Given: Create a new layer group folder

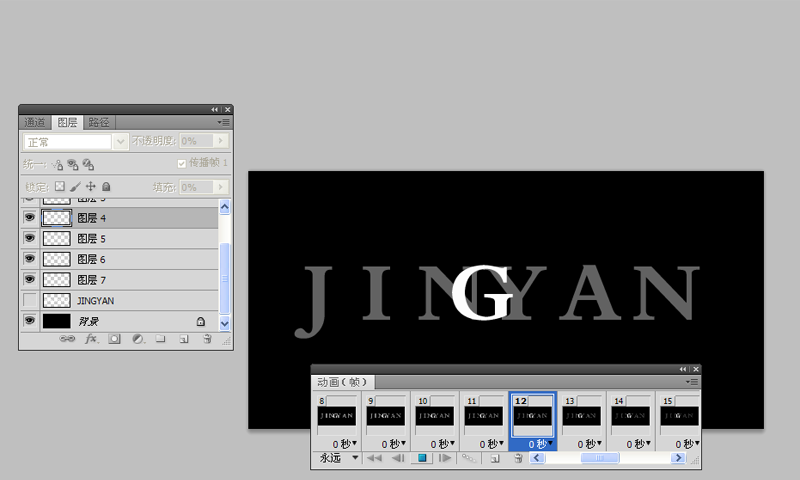Looking at the screenshot, I should pyautogui.click(x=160, y=339).
